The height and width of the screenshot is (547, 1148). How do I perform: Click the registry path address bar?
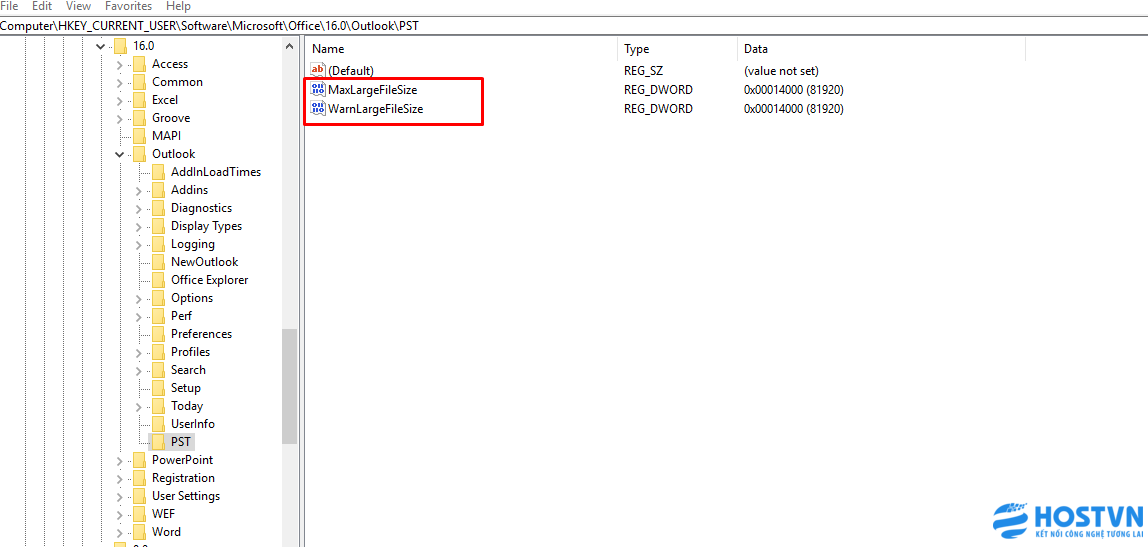pos(574,26)
